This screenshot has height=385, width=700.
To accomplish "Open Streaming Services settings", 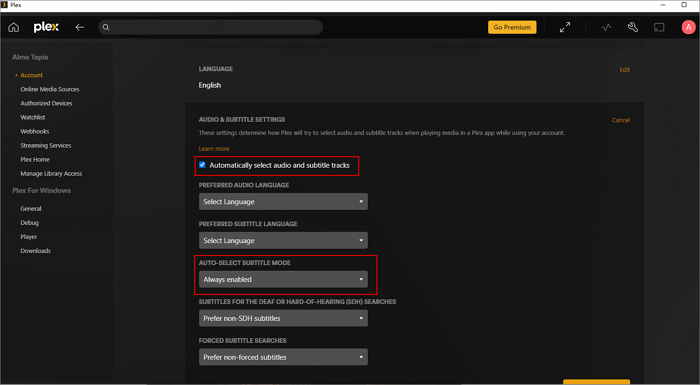I will coord(46,146).
